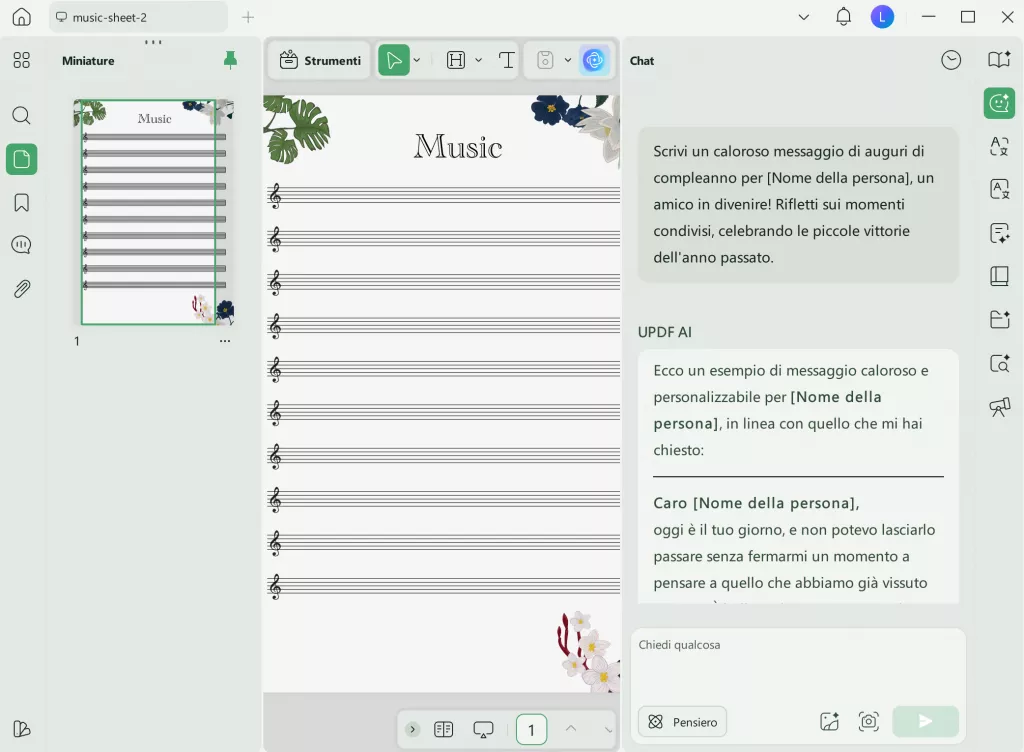Click the three dots above Miniature panel
This screenshot has height=752, width=1024.
153,42
